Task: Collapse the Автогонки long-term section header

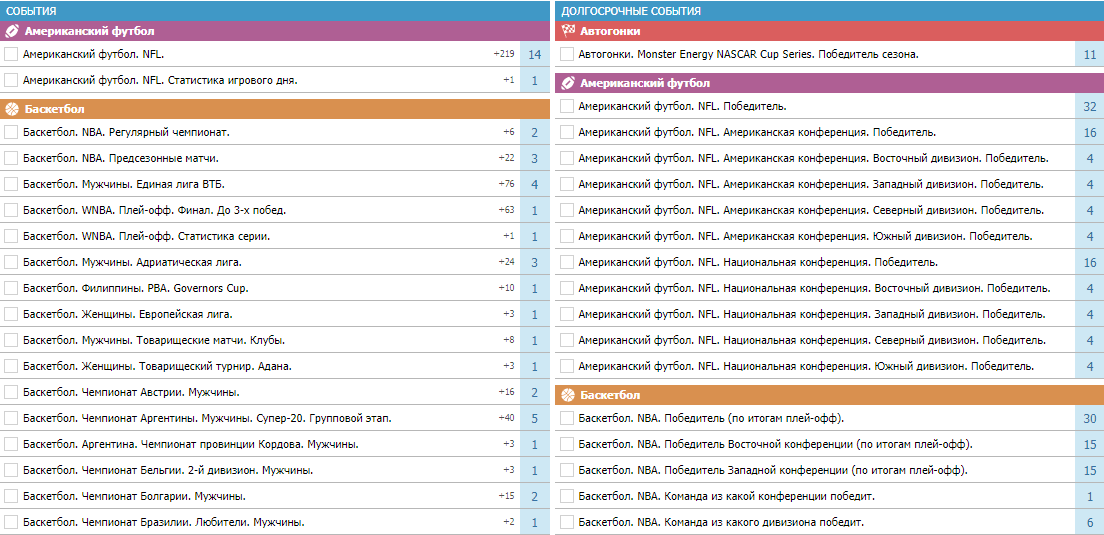Action: coord(829,31)
